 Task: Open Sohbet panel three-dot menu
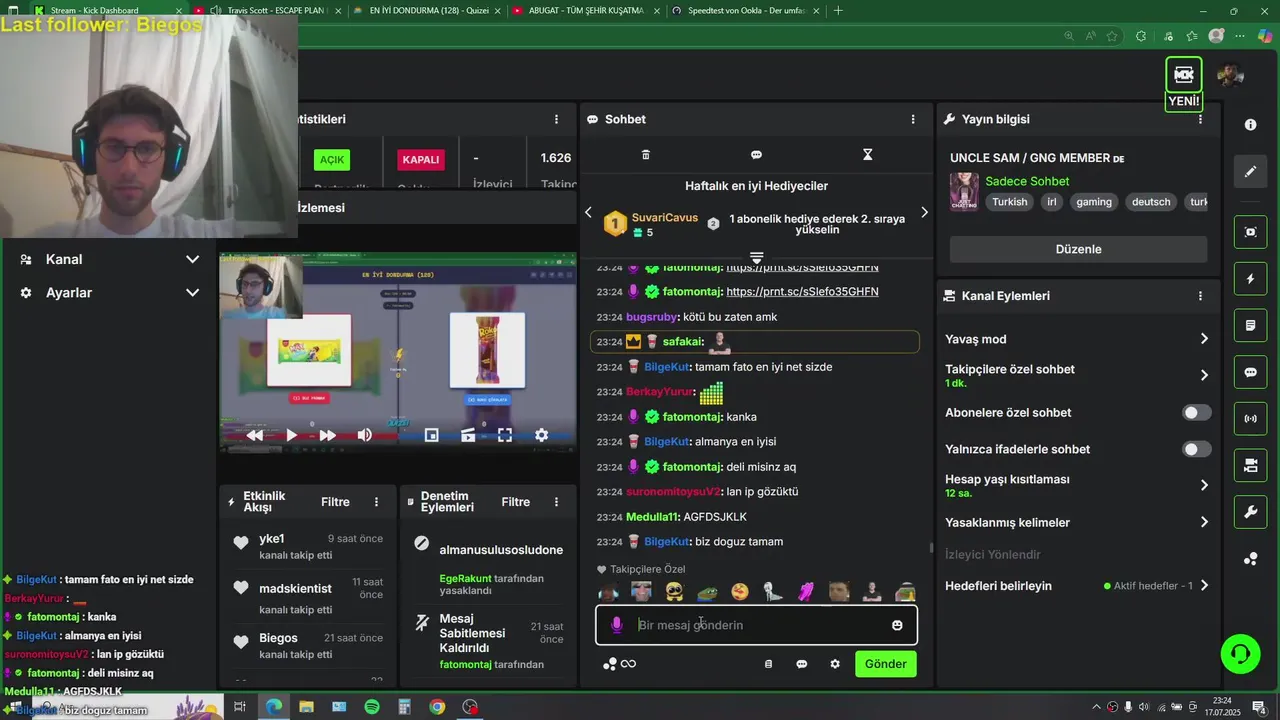(912, 119)
